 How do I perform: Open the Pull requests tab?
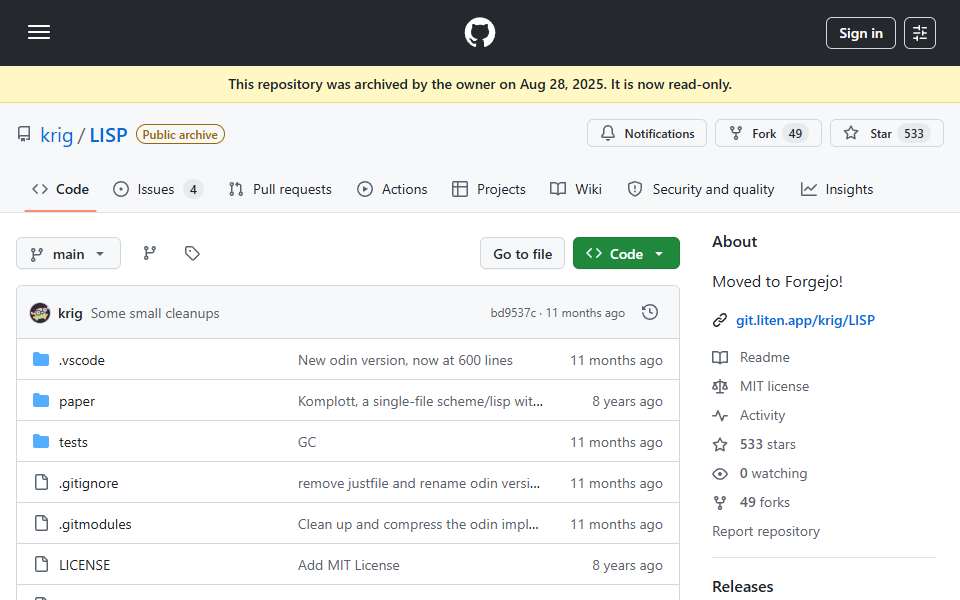[280, 189]
